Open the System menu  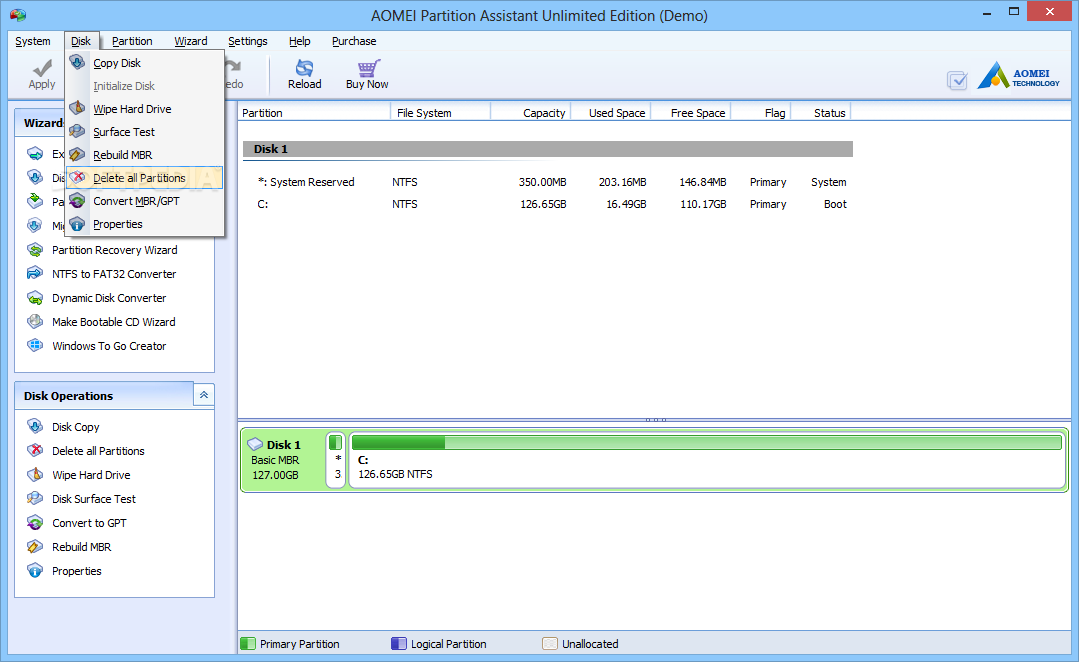click(x=33, y=41)
